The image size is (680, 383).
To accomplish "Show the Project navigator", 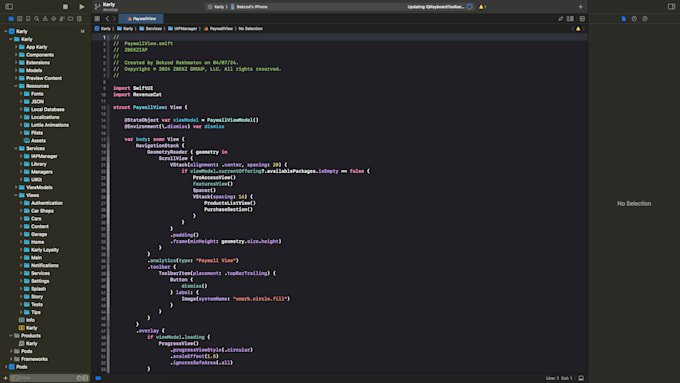I will click(11, 19).
